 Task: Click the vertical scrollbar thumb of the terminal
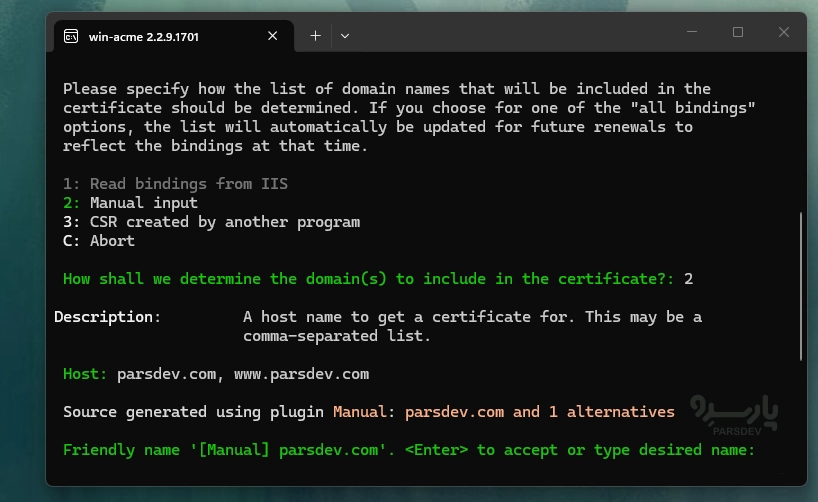click(x=801, y=286)
